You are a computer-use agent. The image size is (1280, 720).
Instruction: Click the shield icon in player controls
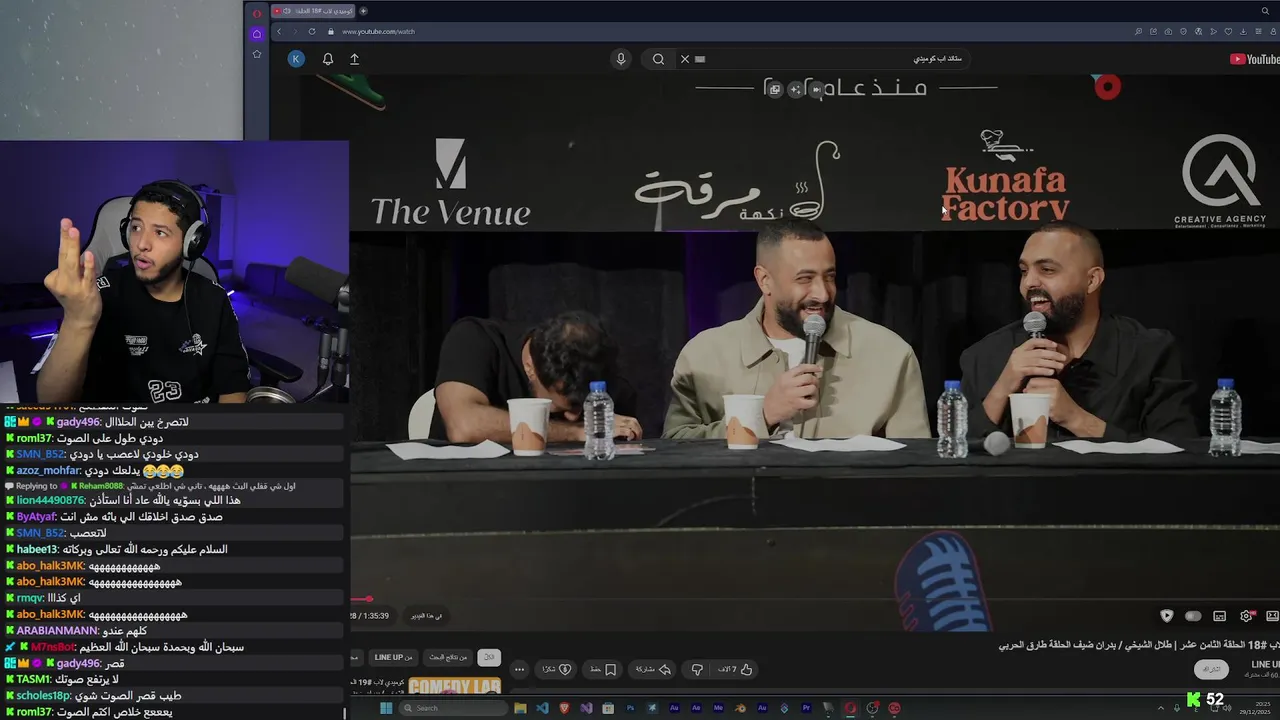pyautogui.click(x=1166, y=616)
